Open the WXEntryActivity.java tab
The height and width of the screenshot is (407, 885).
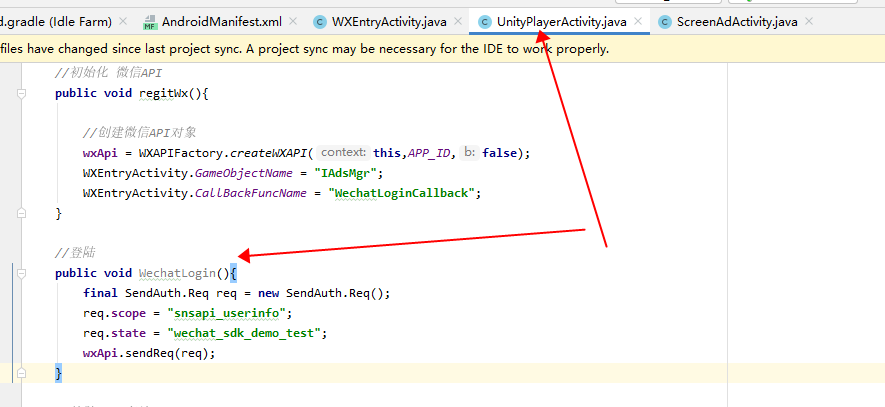[389, 21]
